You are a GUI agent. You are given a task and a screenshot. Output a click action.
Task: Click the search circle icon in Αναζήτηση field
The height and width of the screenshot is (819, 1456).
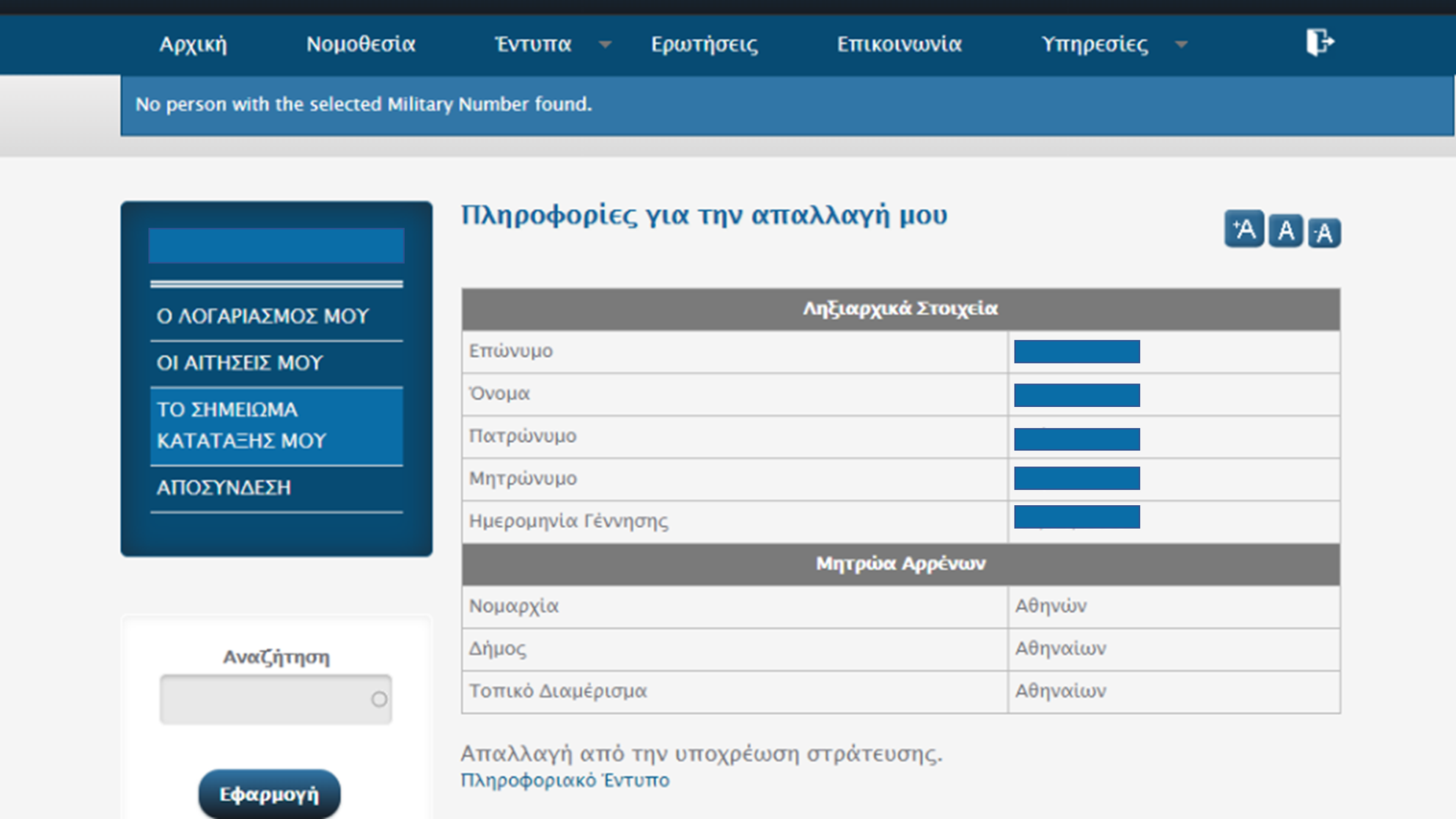click(x=379, y=699)
